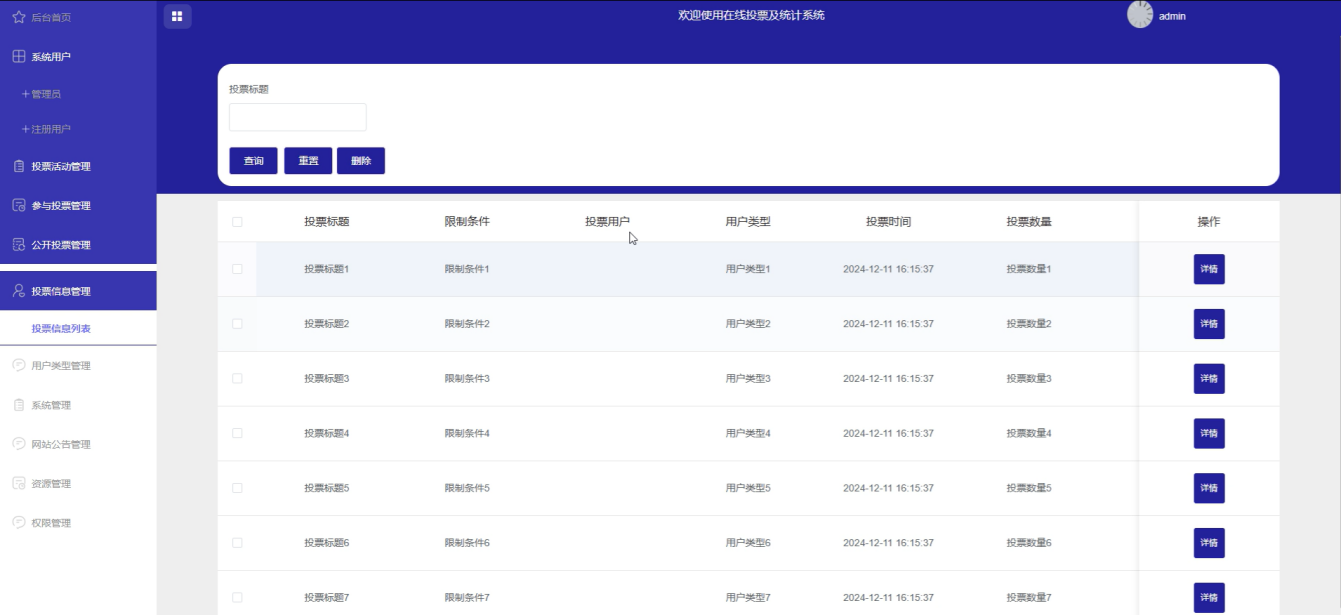This screenshot has width=1341, height=615.
Task: Open the admin user dropdown
Action: click(1172, 16)
